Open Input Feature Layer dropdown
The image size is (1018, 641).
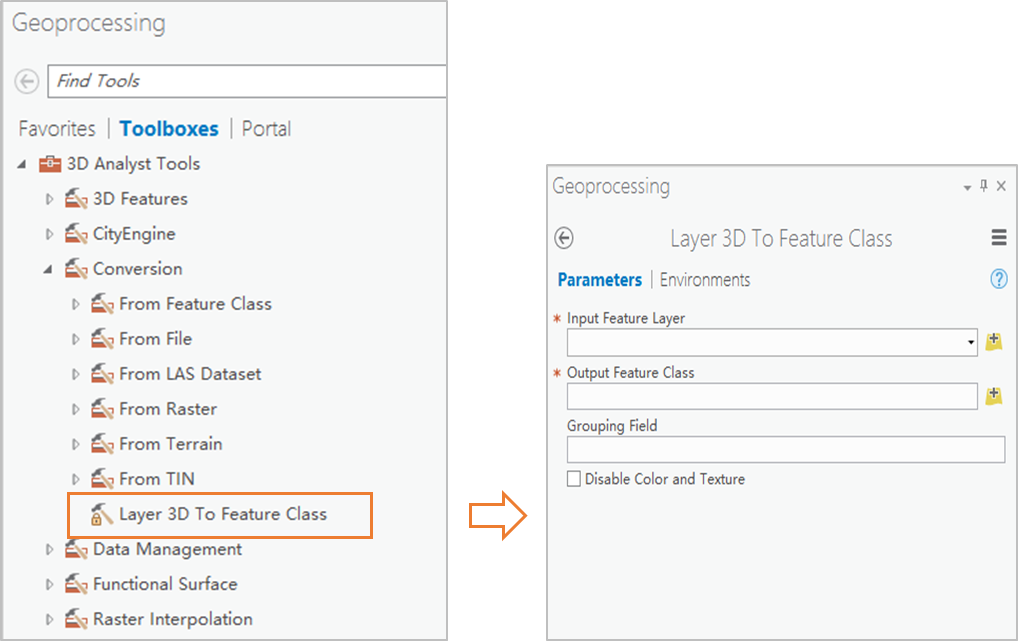971,342
